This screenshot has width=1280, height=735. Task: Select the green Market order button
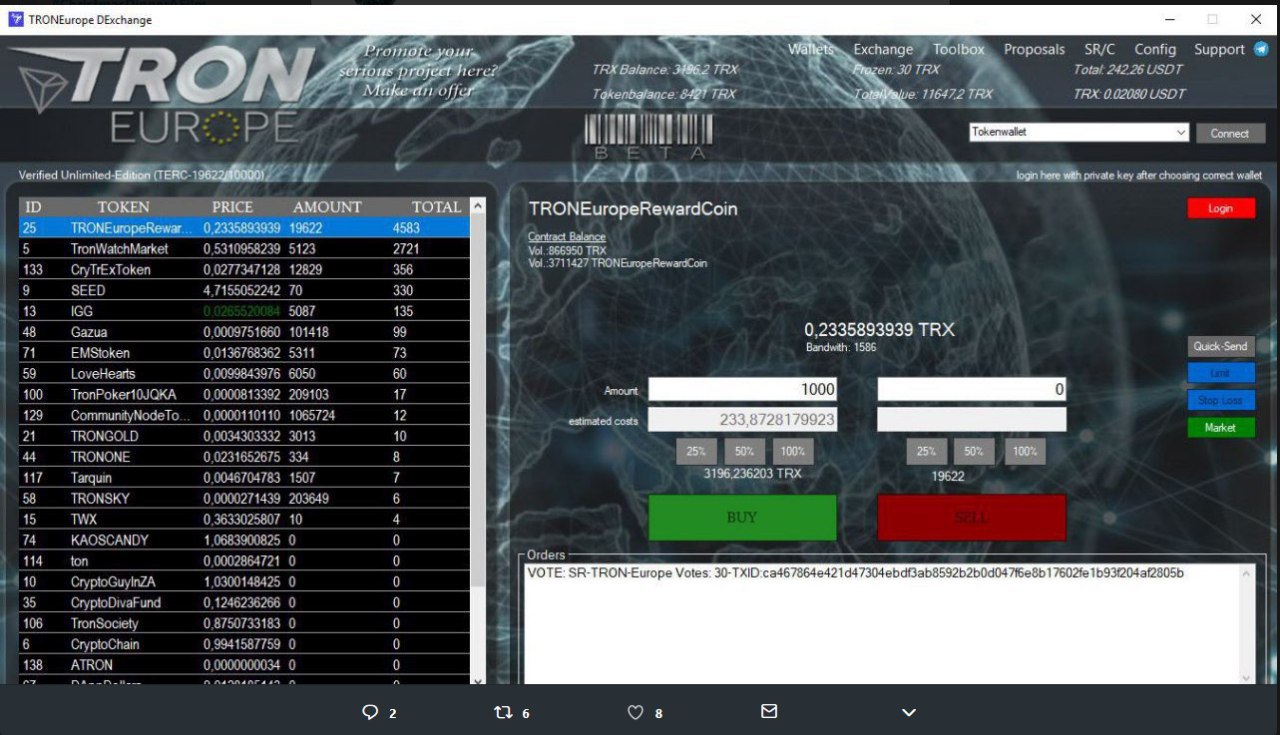tap(1221, 427)
